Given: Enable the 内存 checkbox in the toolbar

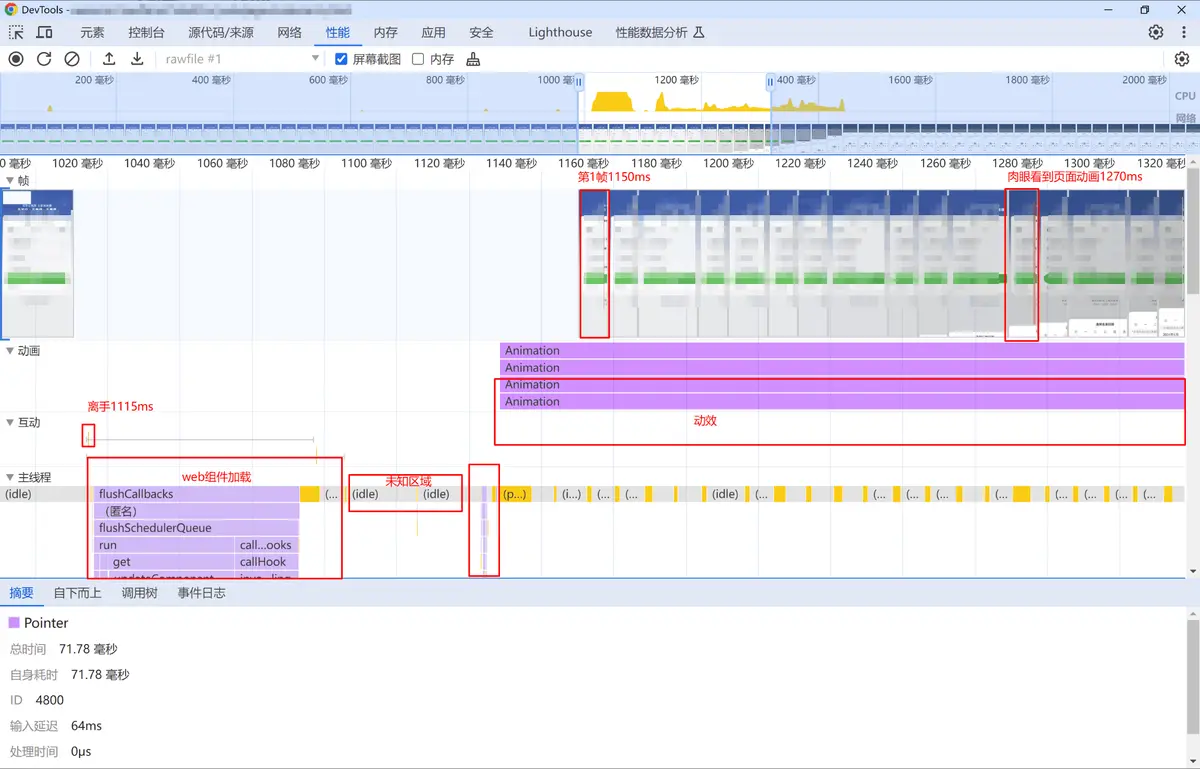Looking at the screenshot, I should tap(418, 59).
